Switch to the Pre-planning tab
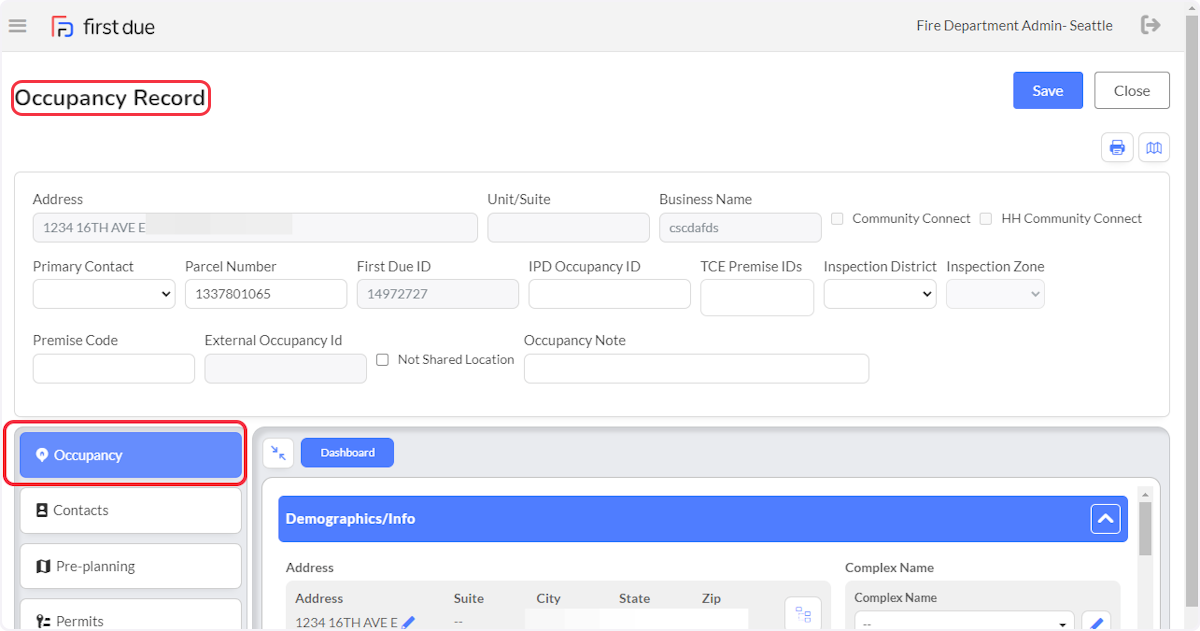Viewport: 1200px width, 631px height. point(131,566)
